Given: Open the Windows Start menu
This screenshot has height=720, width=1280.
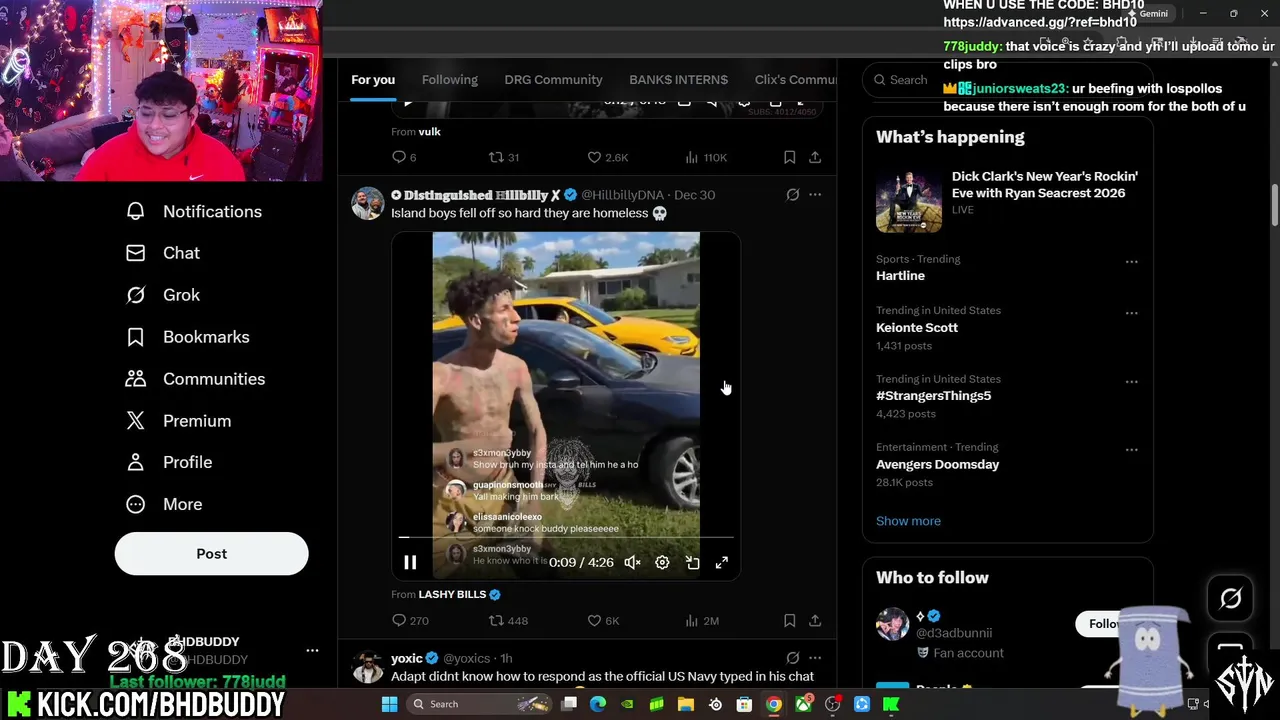Looking at the screenshot, I should pos(390,705).
